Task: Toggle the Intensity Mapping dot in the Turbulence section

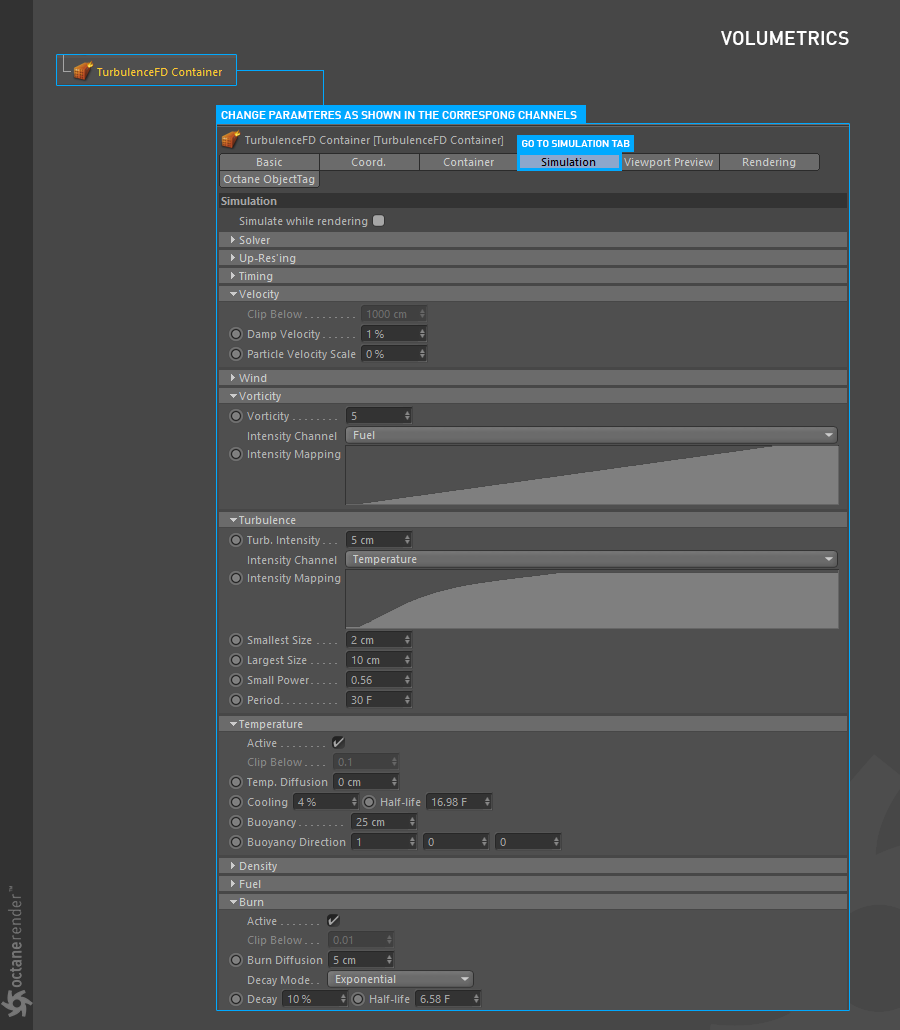Action: pyautogui.click(x=236, y=578)
